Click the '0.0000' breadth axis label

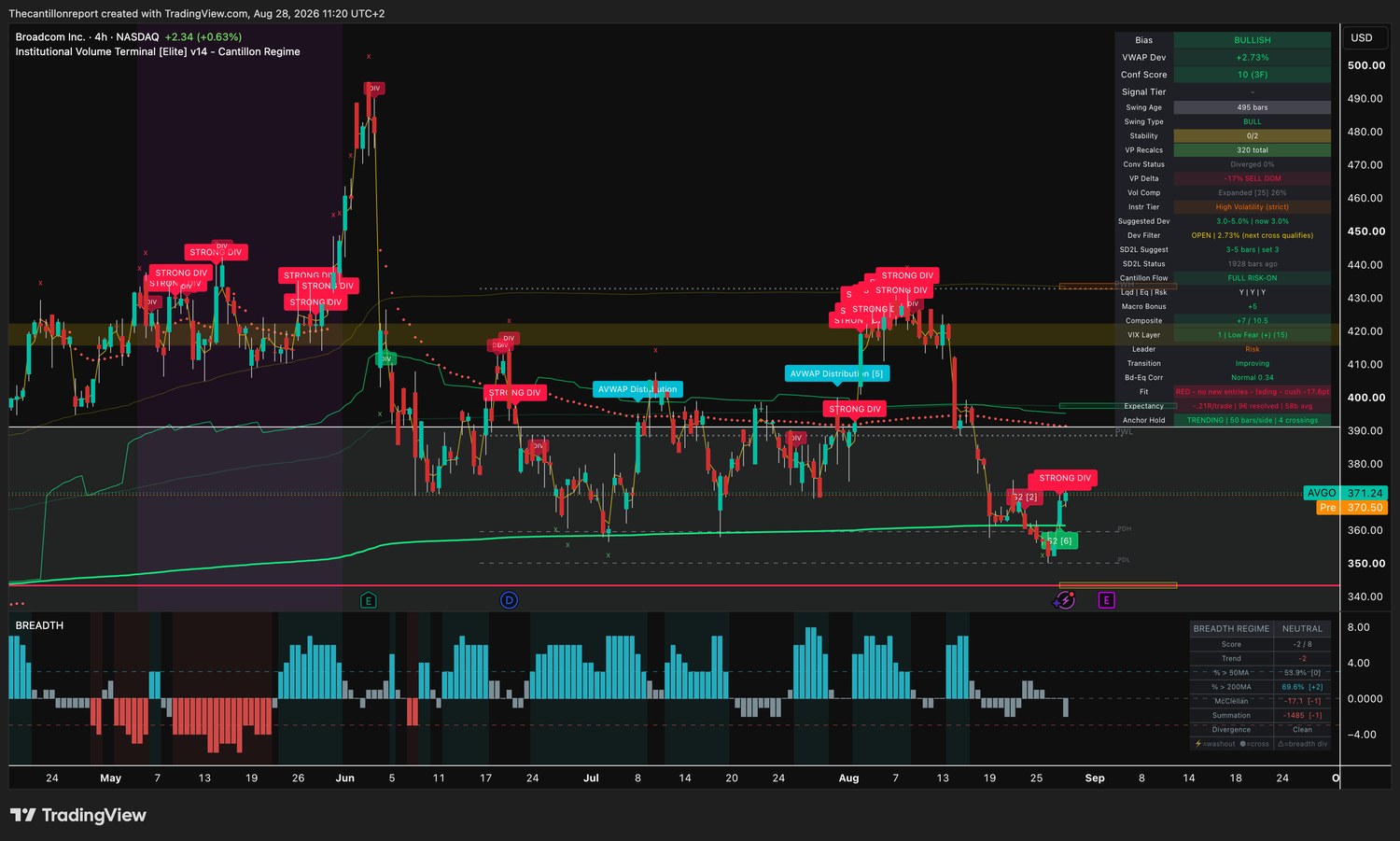click(1365, 699)
